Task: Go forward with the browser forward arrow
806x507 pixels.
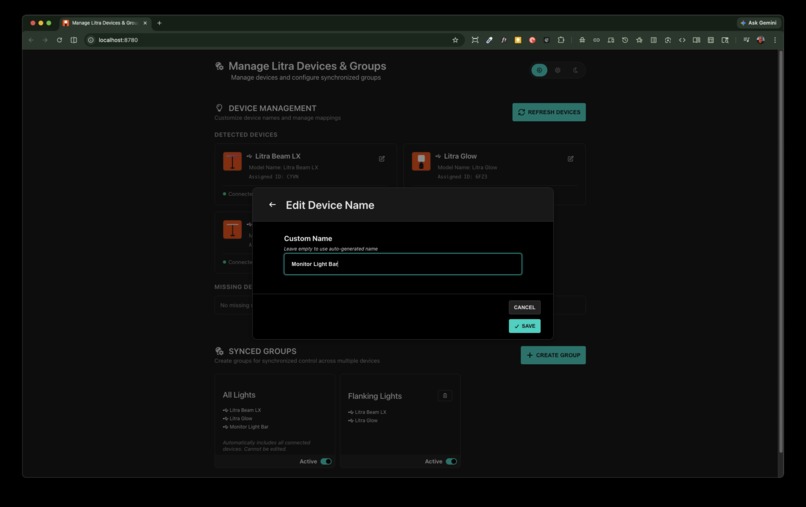Action: pos(45,40)
